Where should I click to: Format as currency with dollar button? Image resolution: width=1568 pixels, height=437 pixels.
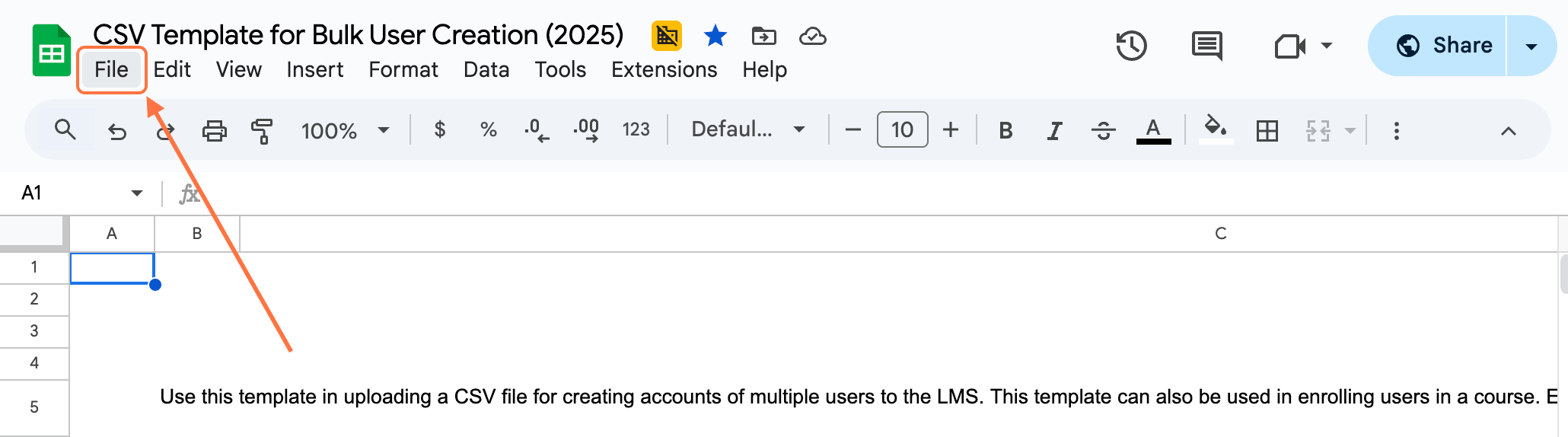click(439, 130)
